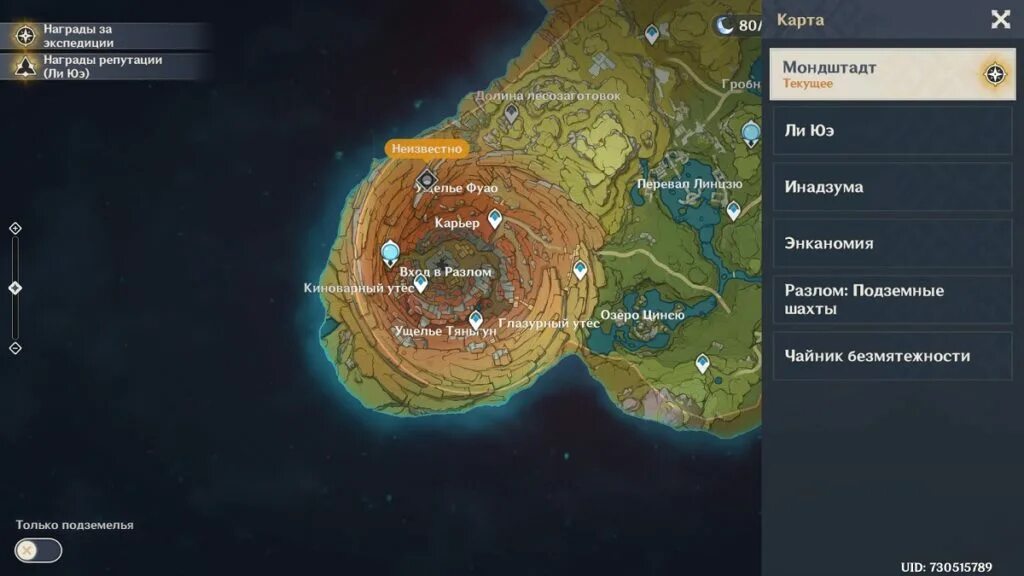
Task: Open 'Разлом: Подземные шахты' map
Action: tap(892, 300)
